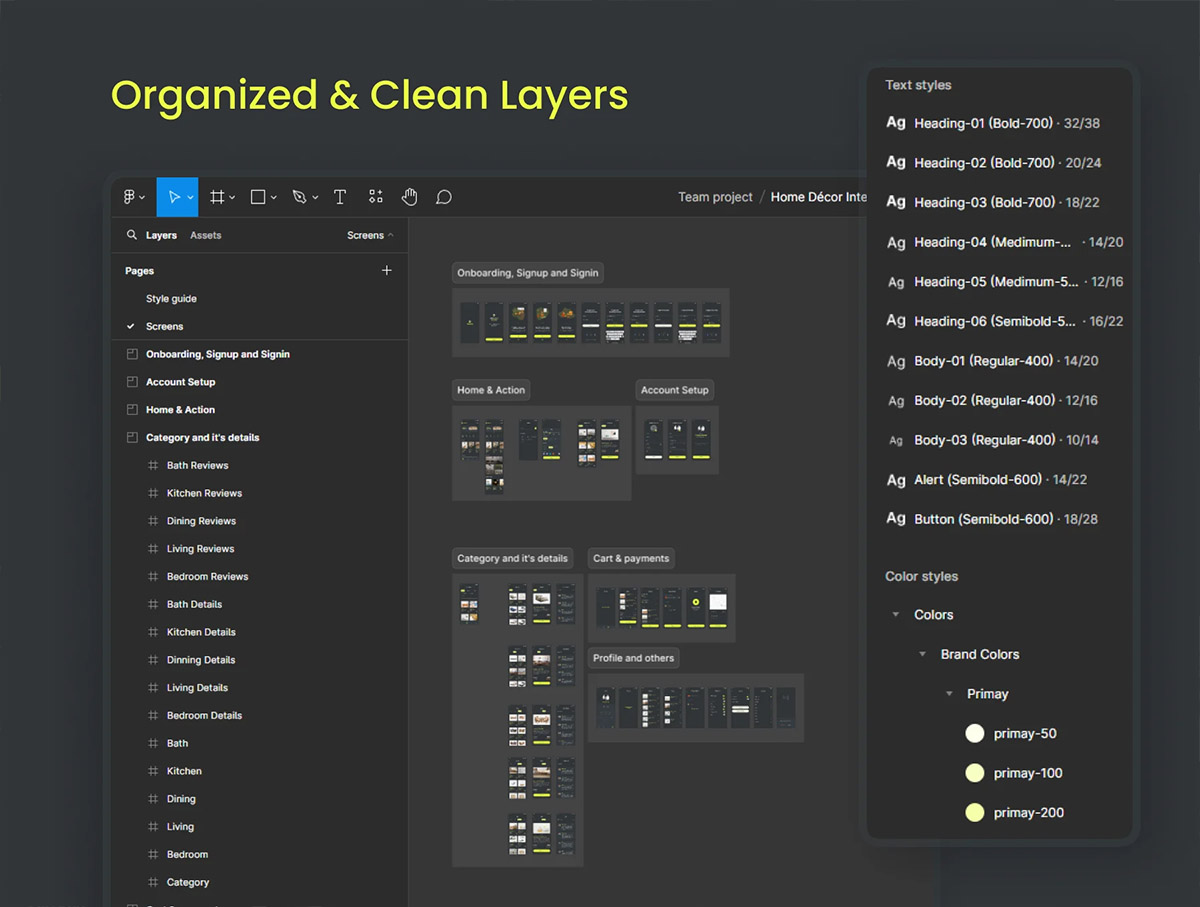Select the Comment tool
The width and height of the screenshot is (1200, 907).
point(444,197)
